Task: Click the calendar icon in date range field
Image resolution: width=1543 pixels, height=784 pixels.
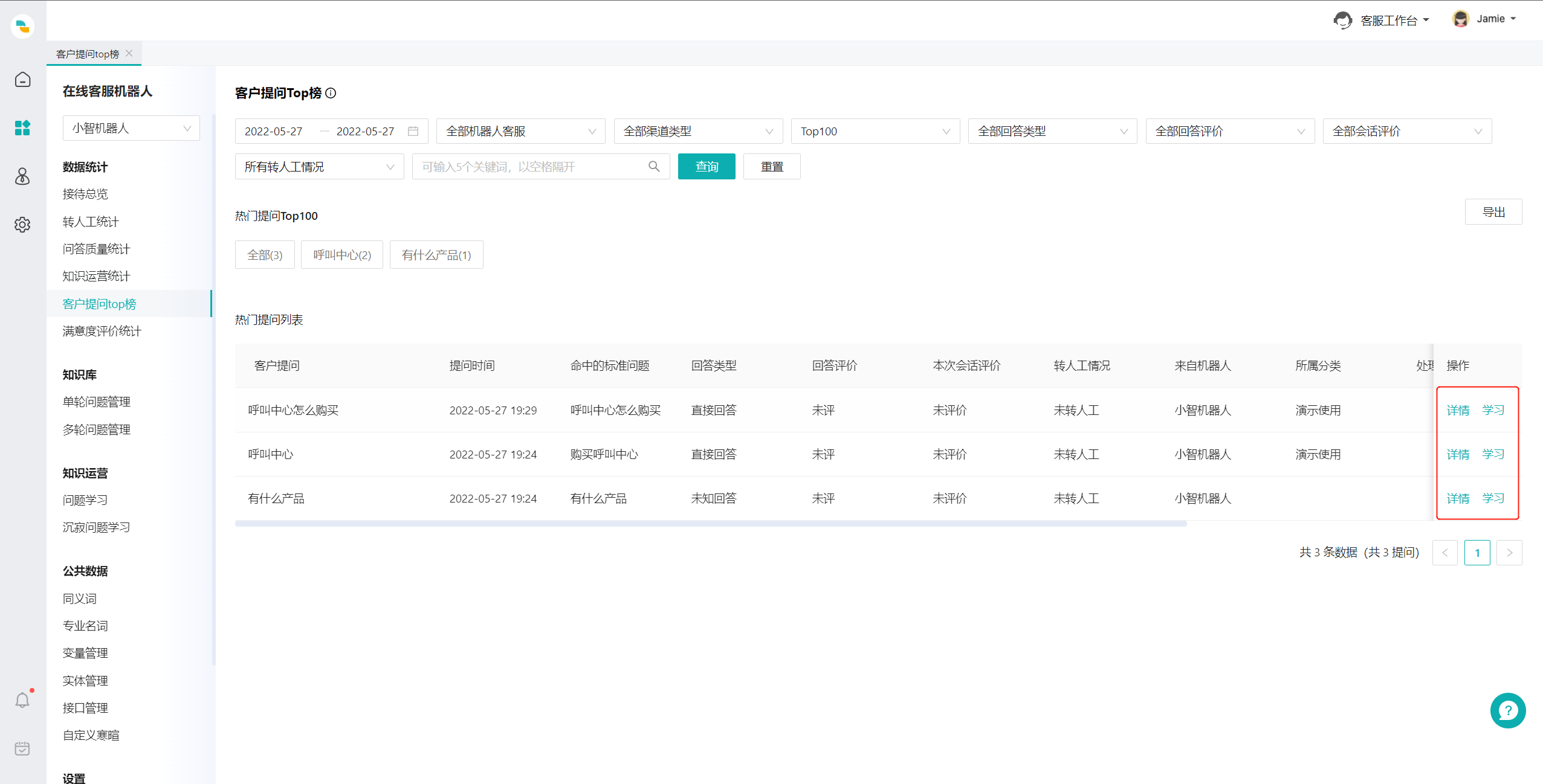Action: (x=413, y=131)
